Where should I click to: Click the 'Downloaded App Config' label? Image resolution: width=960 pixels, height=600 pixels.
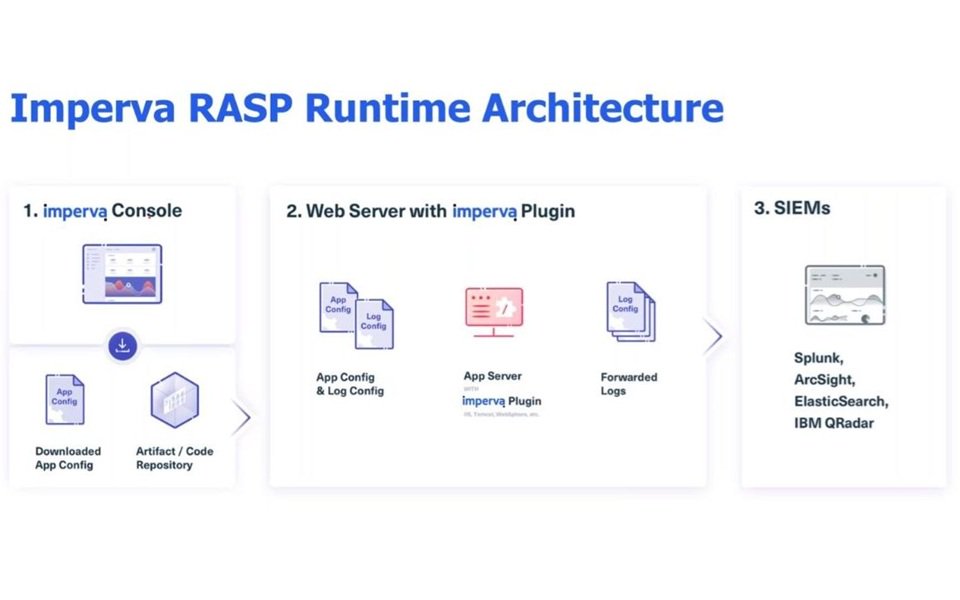pos(68,458)
